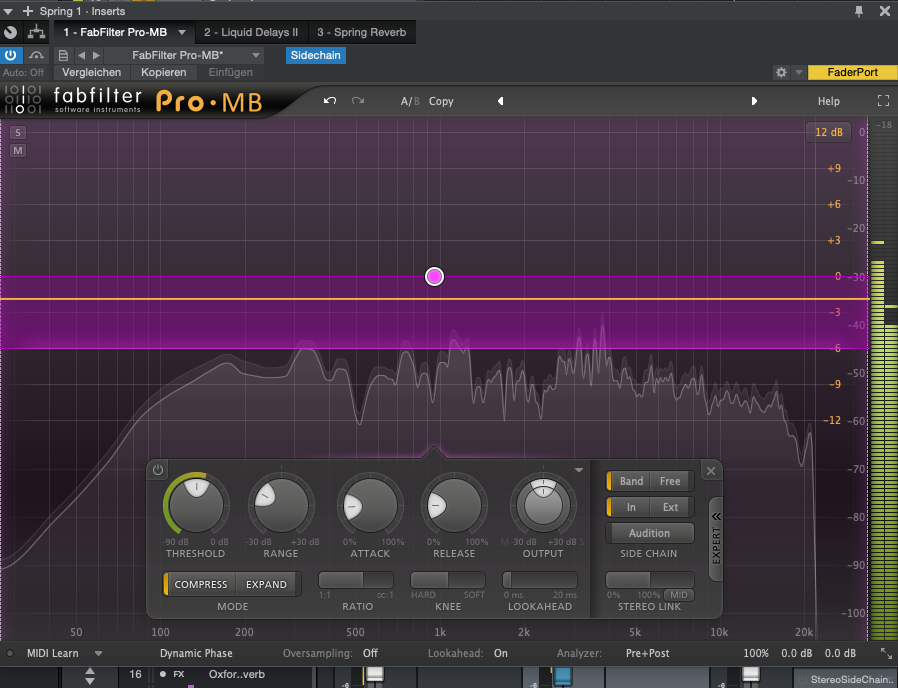Collapse the EXPERT panel tab

coord(716,538)
